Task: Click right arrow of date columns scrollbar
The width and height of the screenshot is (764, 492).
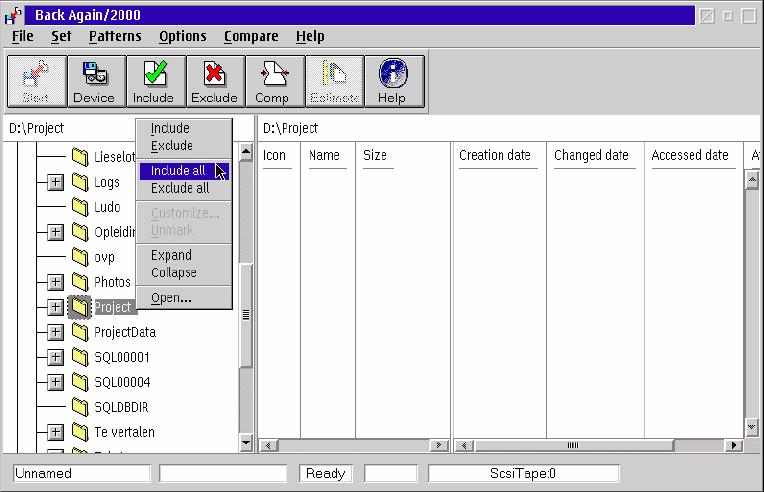Action: click(x=734, y=445)
